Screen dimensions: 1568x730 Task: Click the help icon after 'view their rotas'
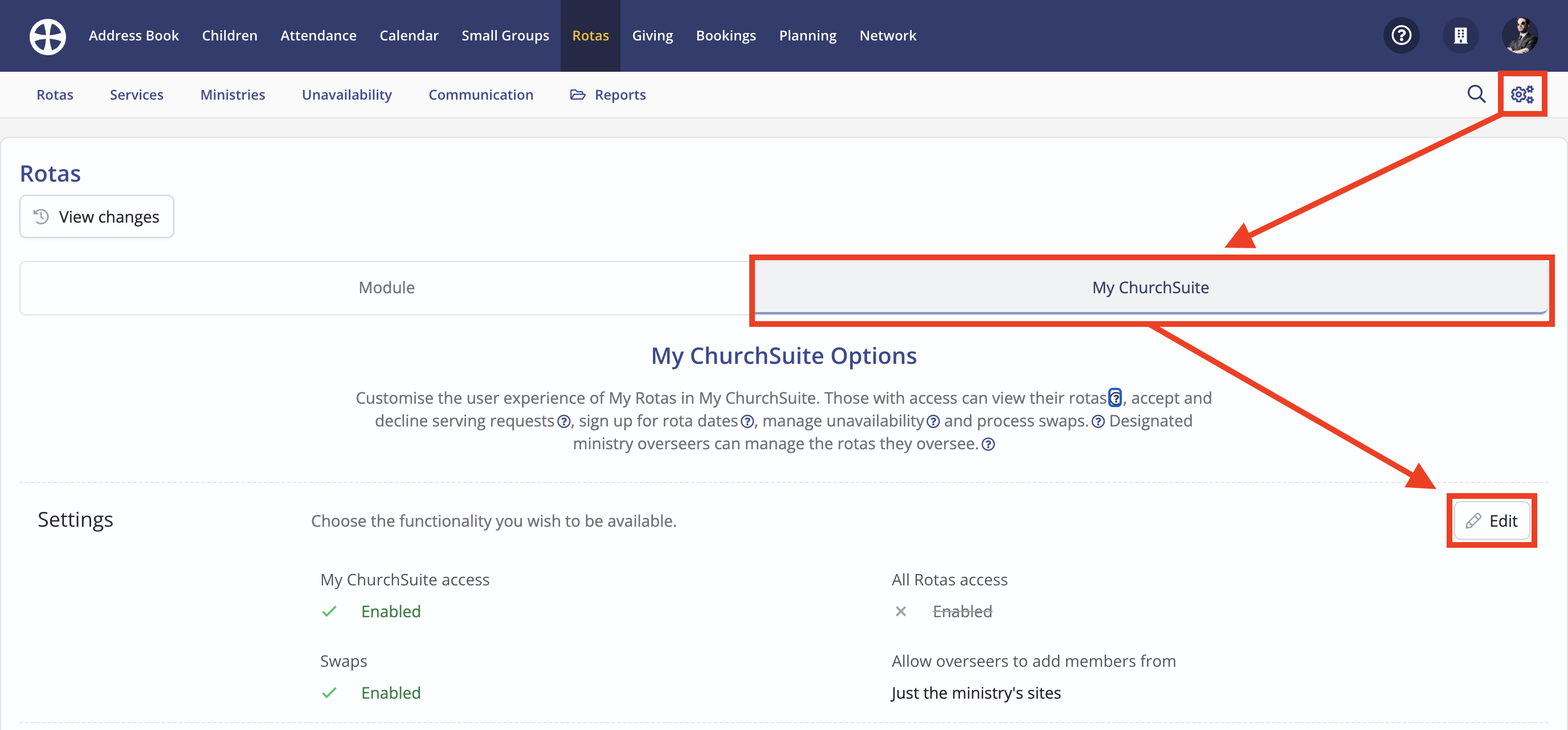1114,398
